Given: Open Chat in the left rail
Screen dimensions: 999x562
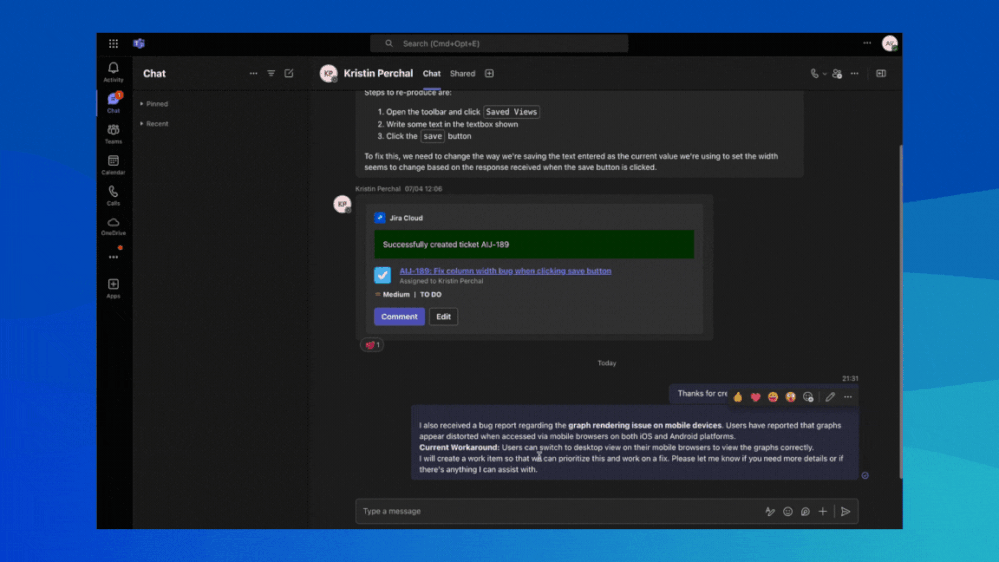Looking at the screenshot, I should click(x=113, y=102).
